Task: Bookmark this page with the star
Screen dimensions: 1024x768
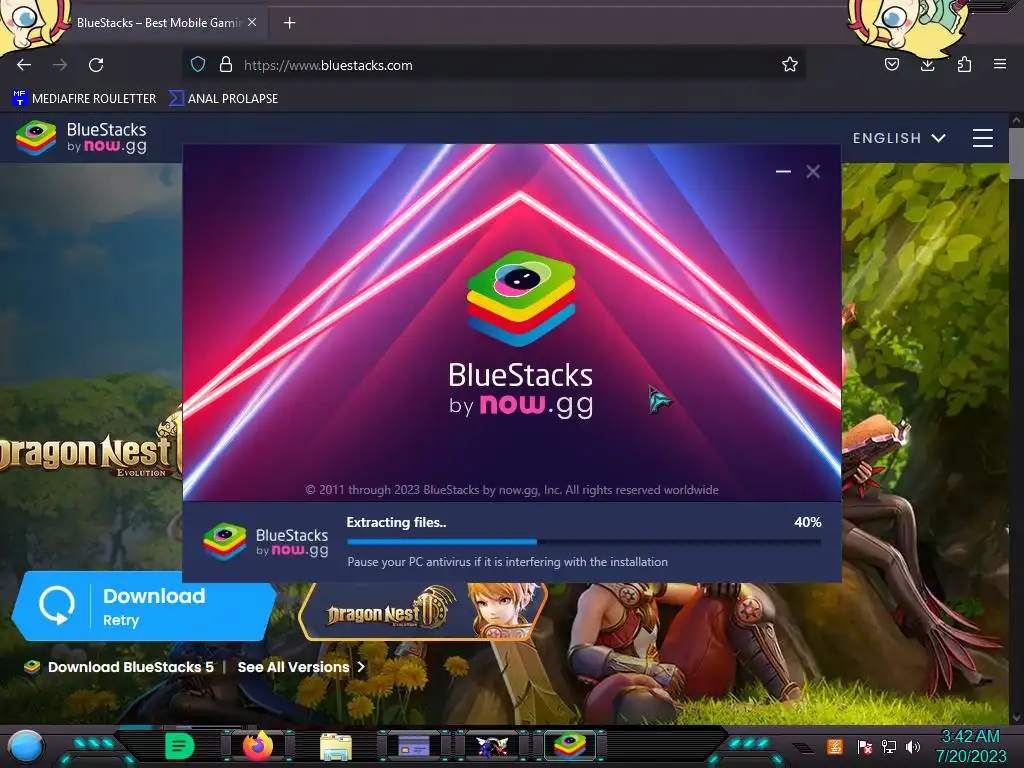Action: click(x=790, y=65)
